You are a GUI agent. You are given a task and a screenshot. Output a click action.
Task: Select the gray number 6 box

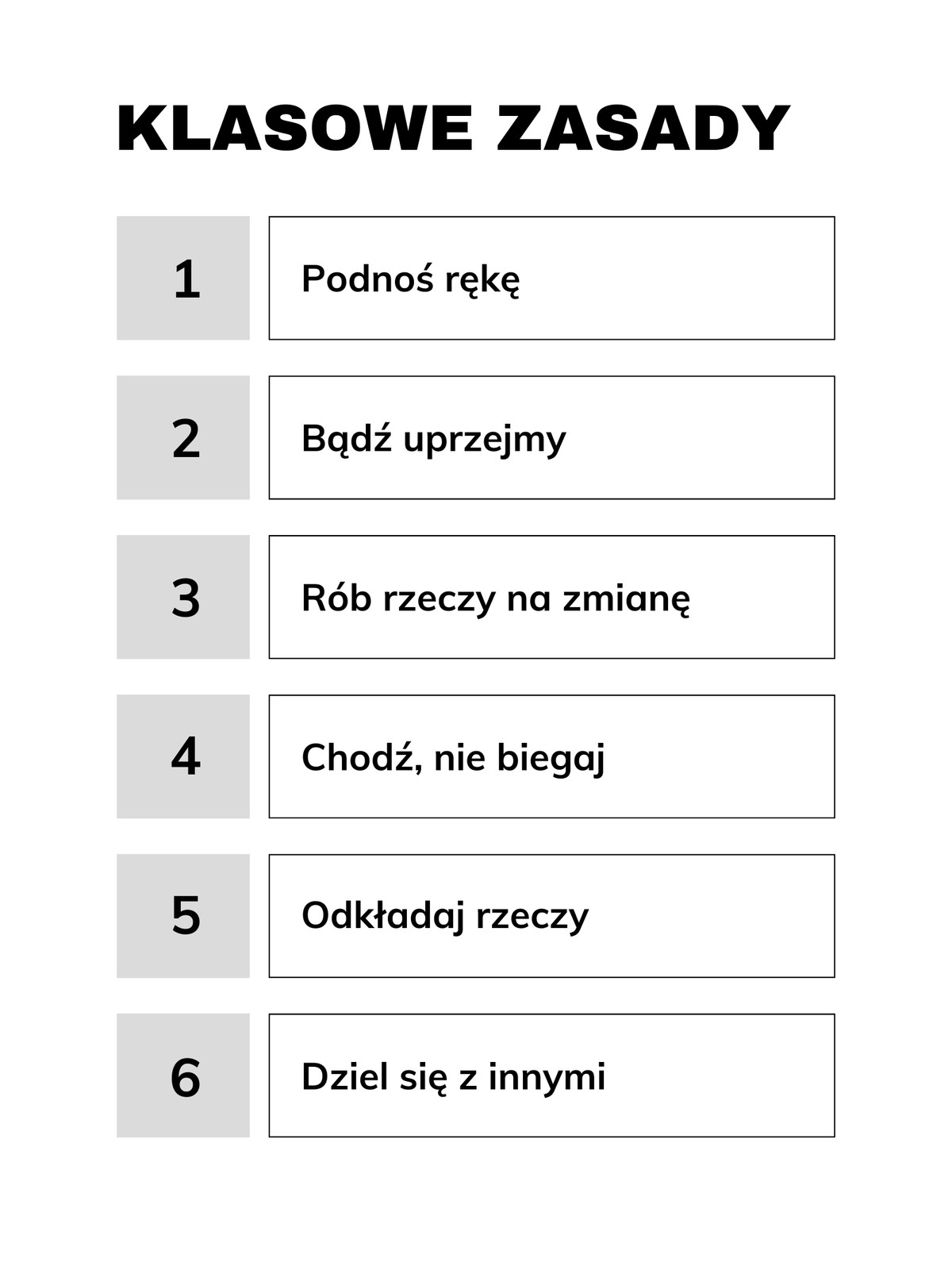pyautogui.click(x=183, y=1076)
